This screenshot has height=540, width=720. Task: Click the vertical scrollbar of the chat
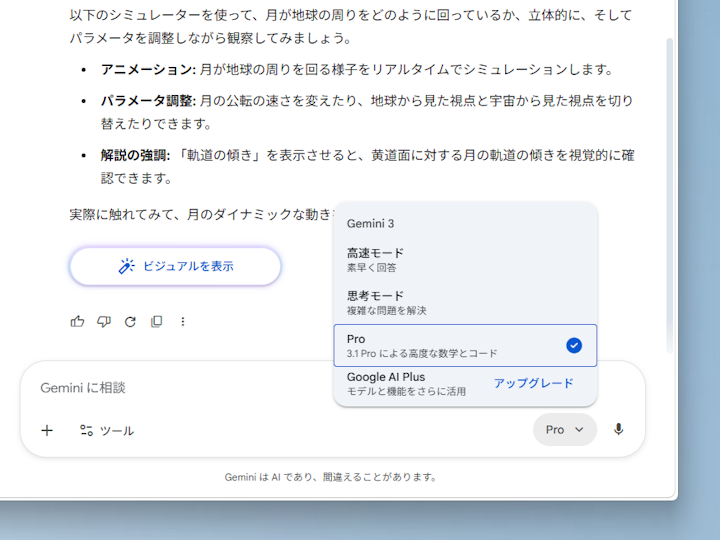pos(669,195)
